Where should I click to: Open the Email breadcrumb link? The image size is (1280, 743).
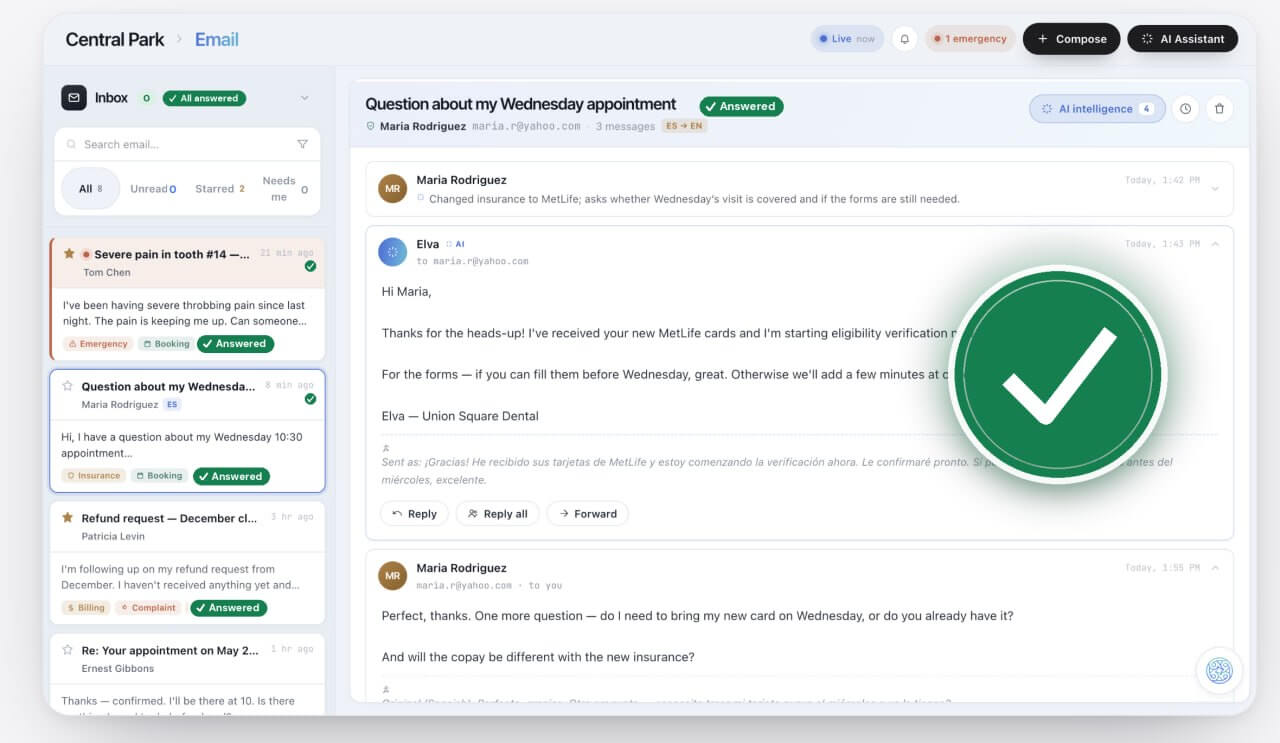216,40
